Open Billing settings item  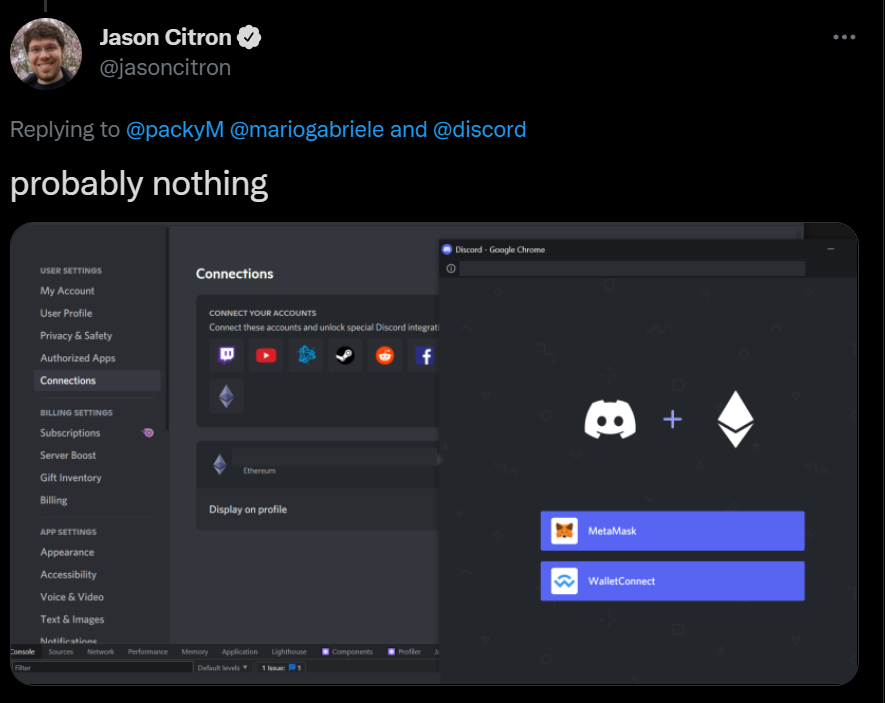pos(54,500)
